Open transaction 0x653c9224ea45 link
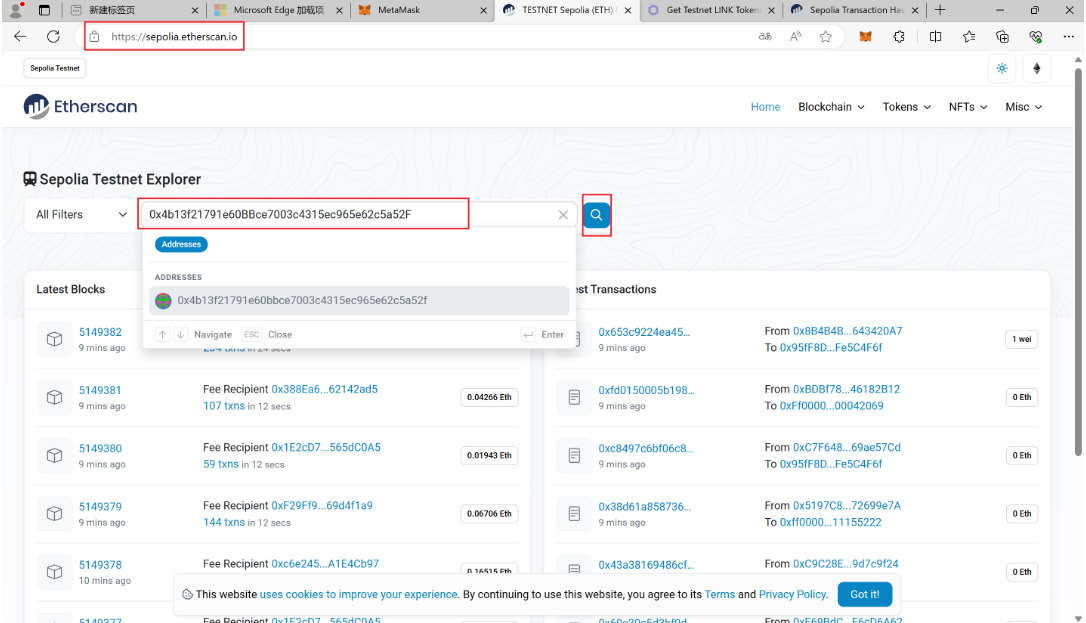 644,332
